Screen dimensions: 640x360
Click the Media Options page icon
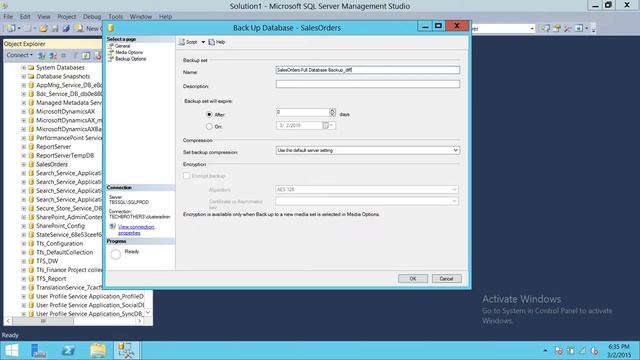111,52
